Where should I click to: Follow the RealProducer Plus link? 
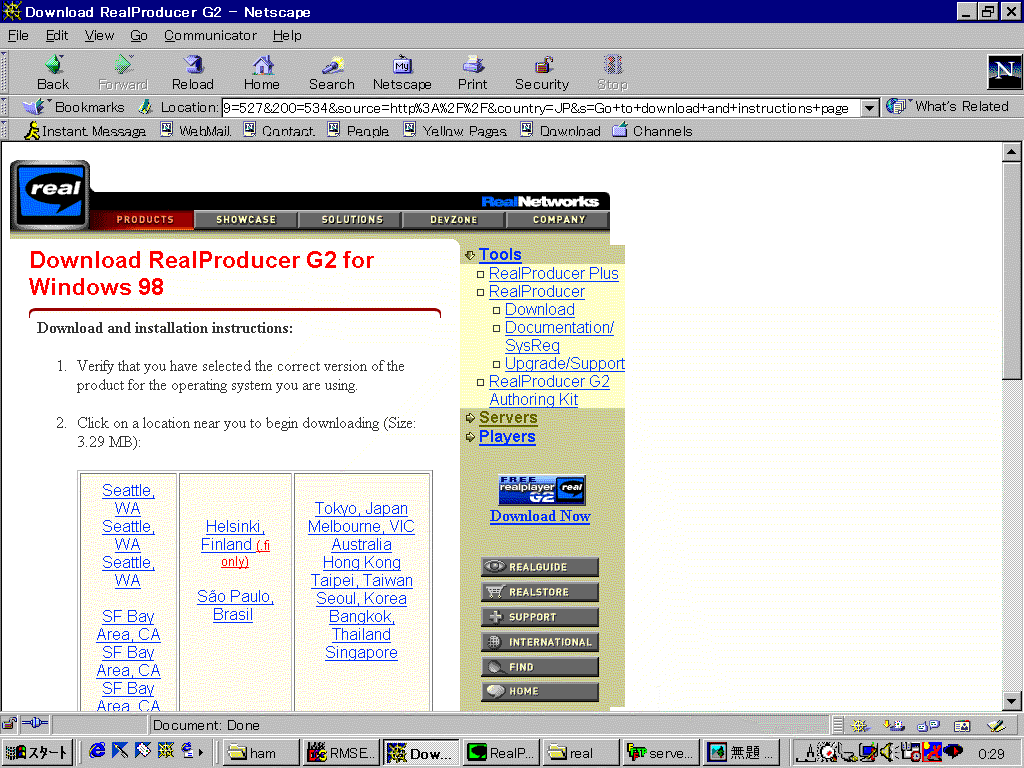pyautogui.click(x=553, y=274)
